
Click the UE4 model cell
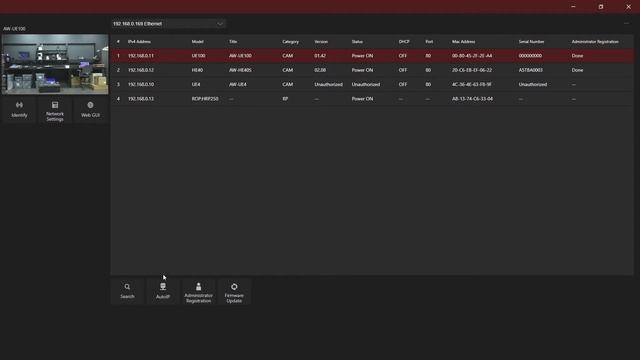click(196, 84)
